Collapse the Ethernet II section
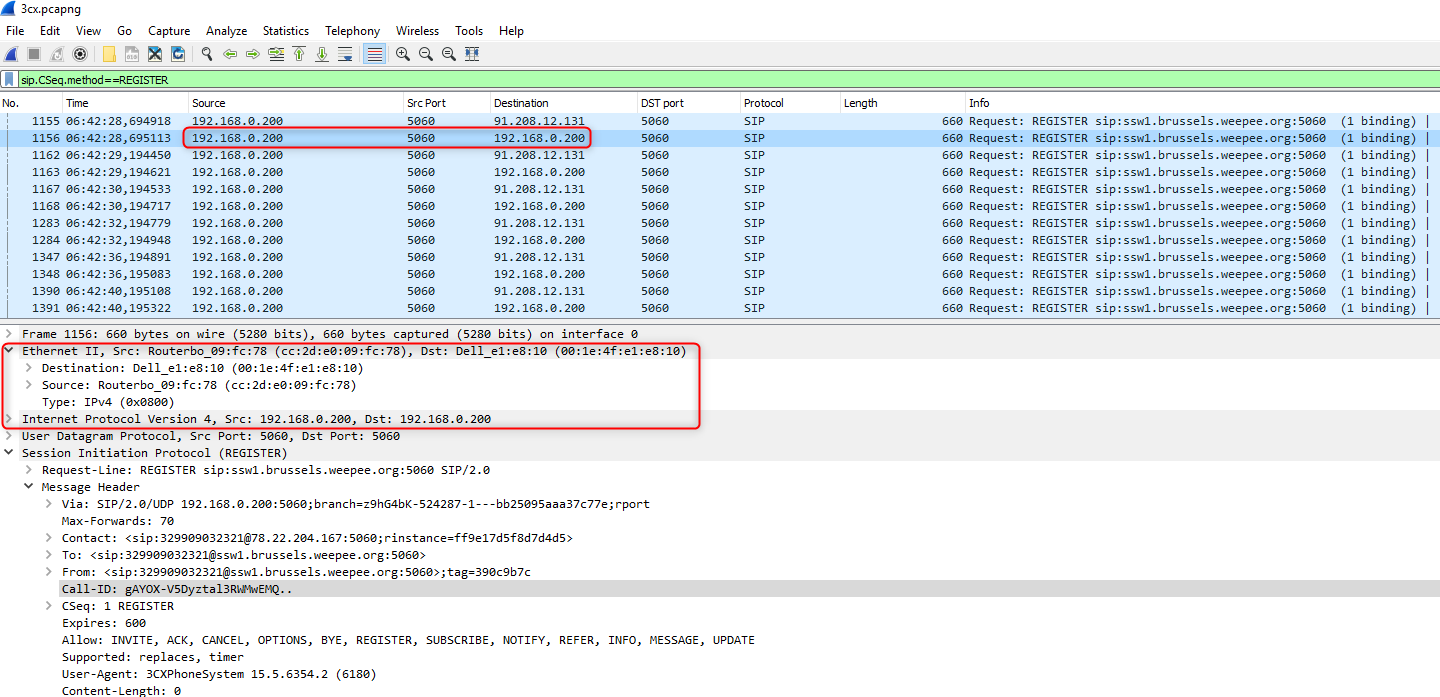The width and height of the screenshot is (1440, 697). click(x=9, y=351)
